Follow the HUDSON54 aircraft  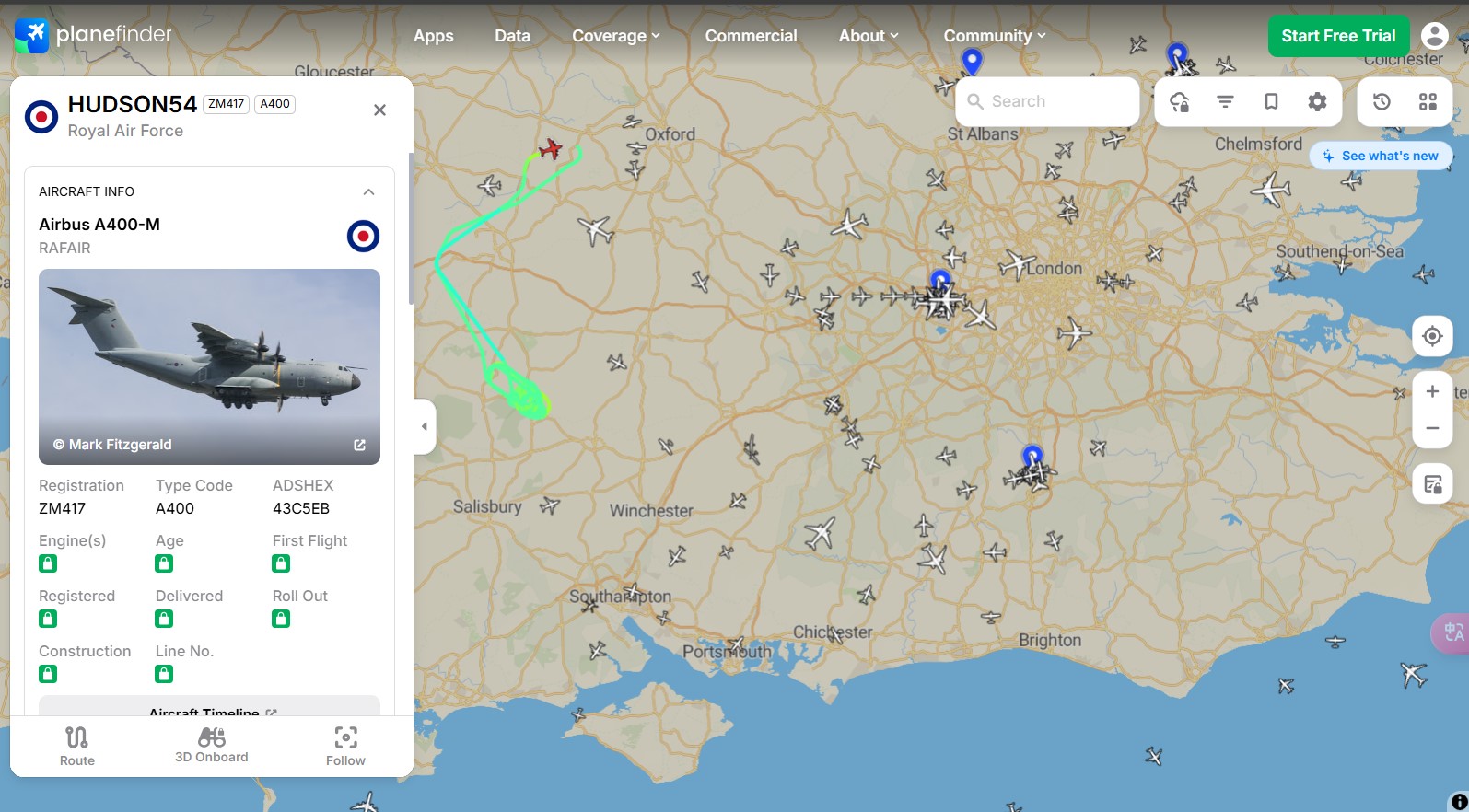(x=345, y=746)
